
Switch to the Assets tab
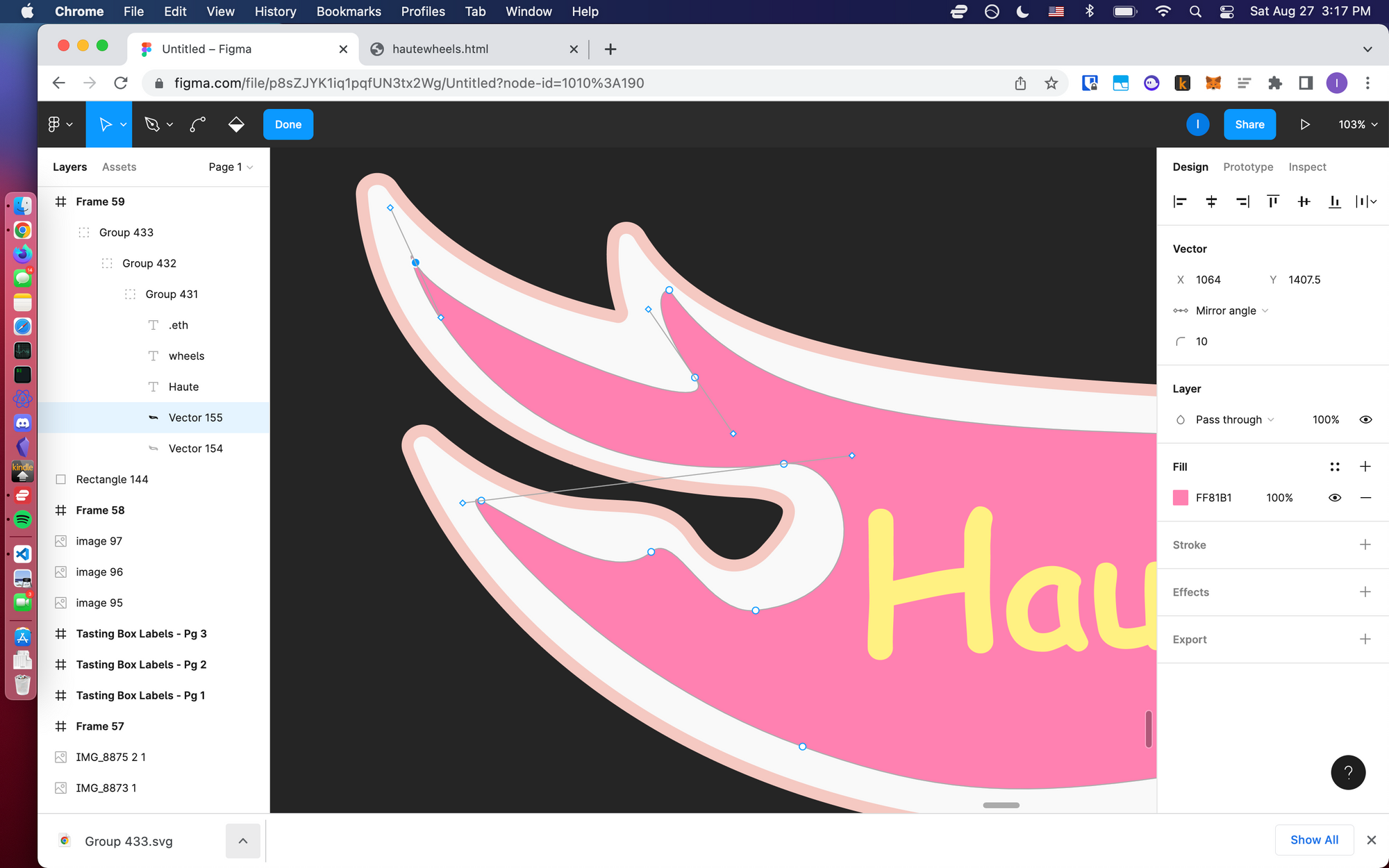click(119, 167)
